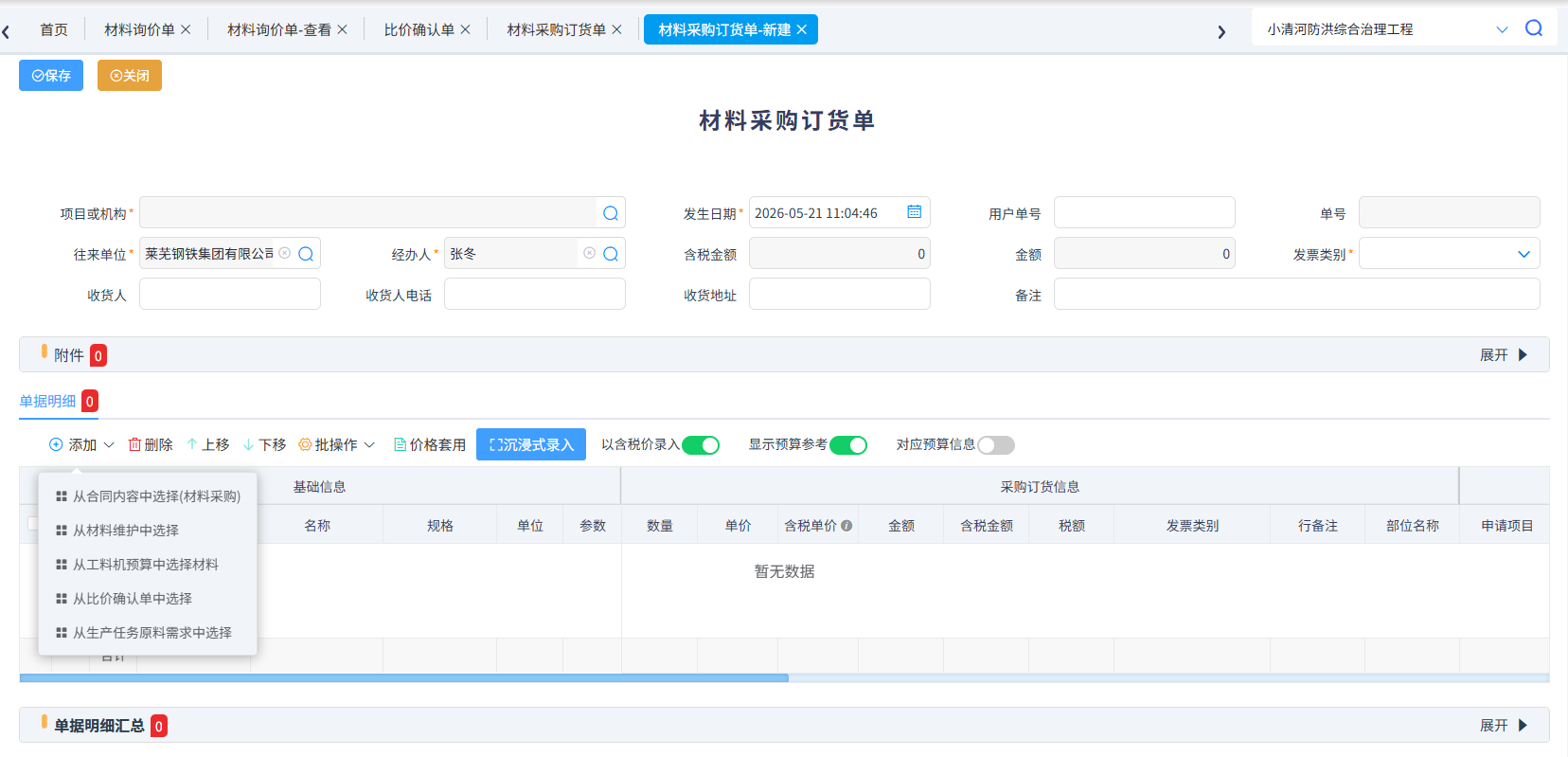Clear the 往来单位 value
Screen dimensions: 1568x757
(x=285, y=253)
